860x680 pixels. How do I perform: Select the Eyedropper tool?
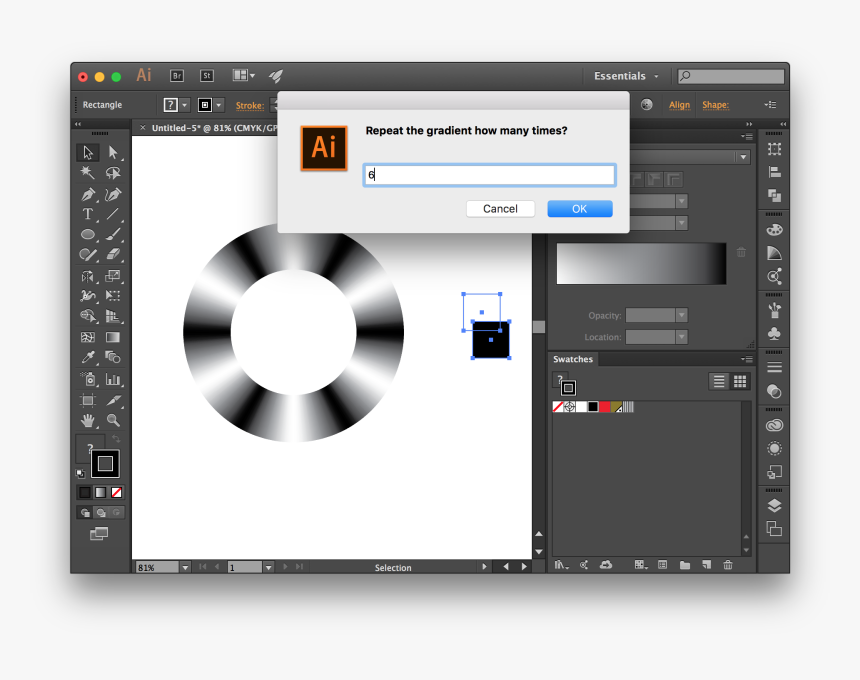coord(88,358)
